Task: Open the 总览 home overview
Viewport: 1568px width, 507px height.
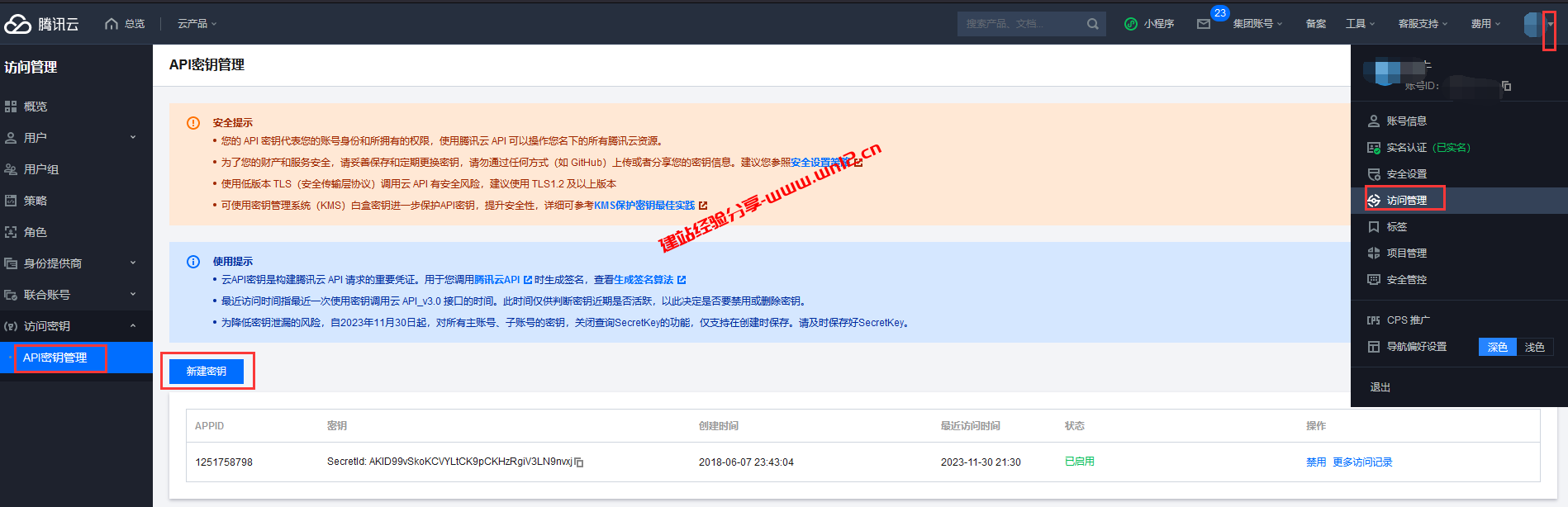Action: 125,24
